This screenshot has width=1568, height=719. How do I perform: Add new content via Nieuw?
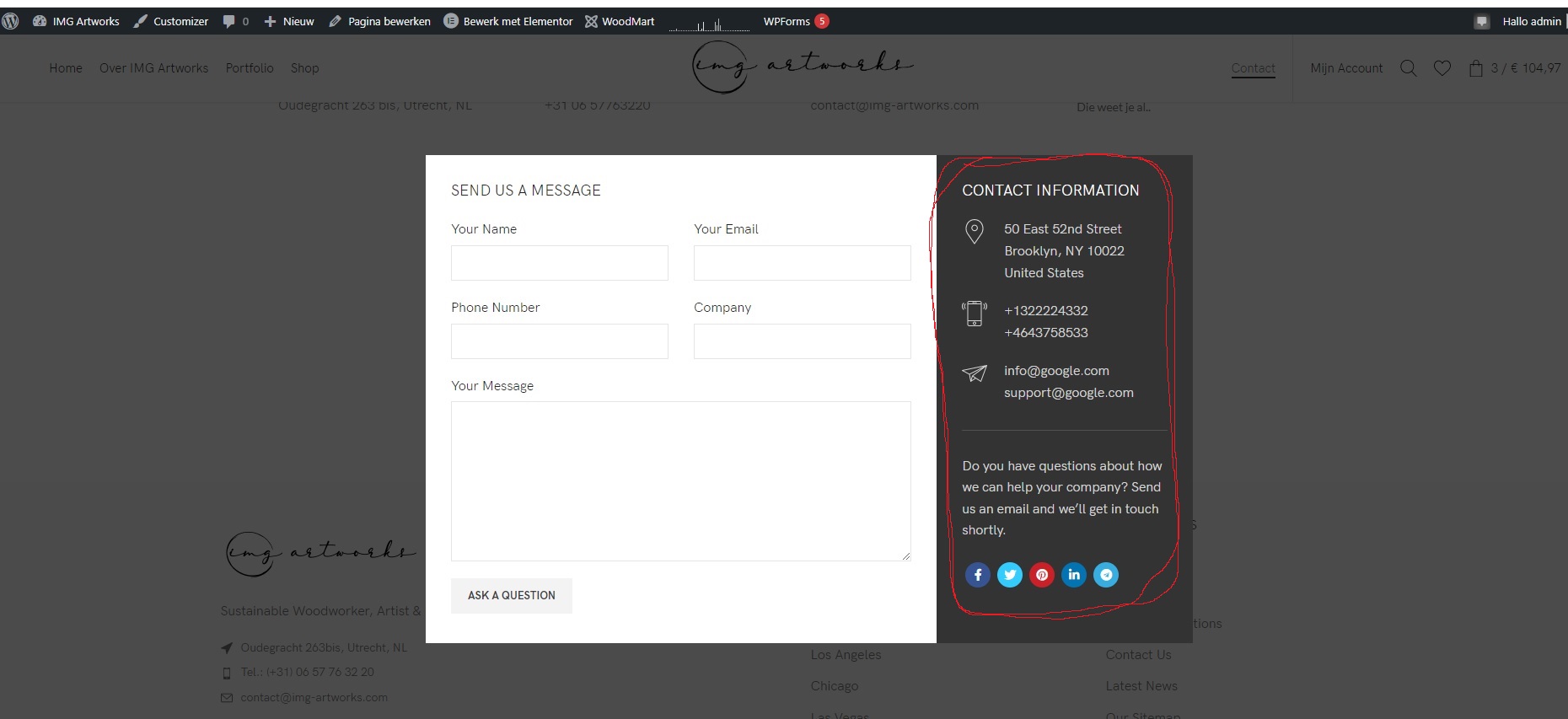pyautogui.click(x=289, y=21)
